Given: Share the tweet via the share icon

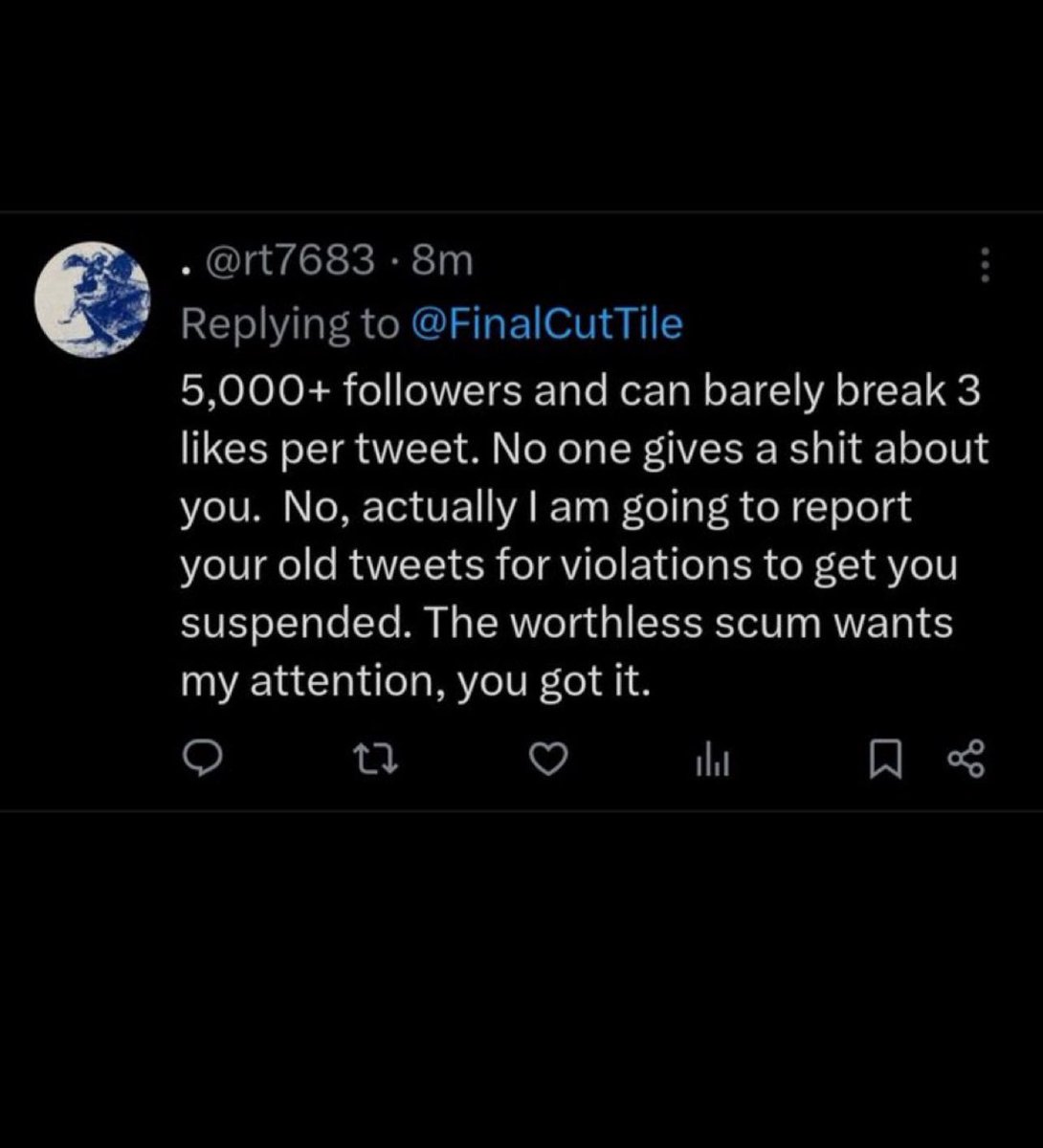Looking at the screenshot, I should pos(964,760).
